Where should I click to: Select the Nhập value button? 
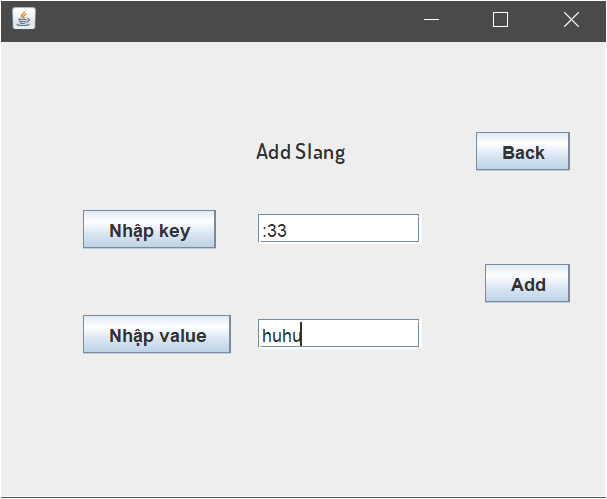pos(157,334)
